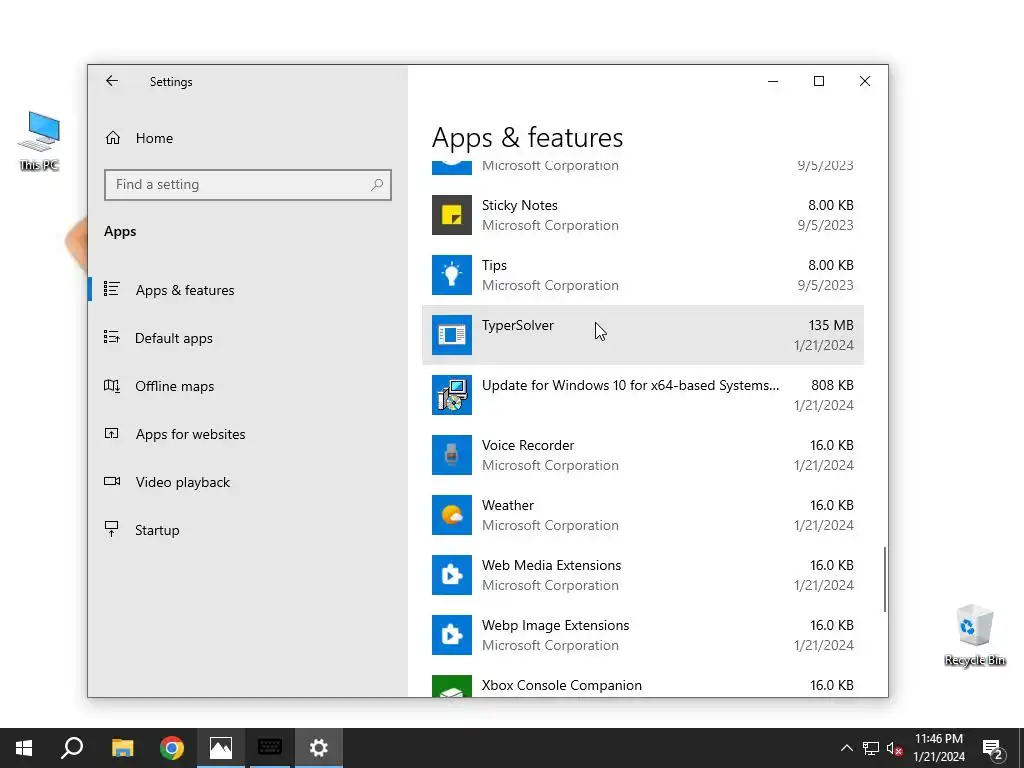
Task: Select the Tips lightbulb icon
Action: [x=452, y=275]
